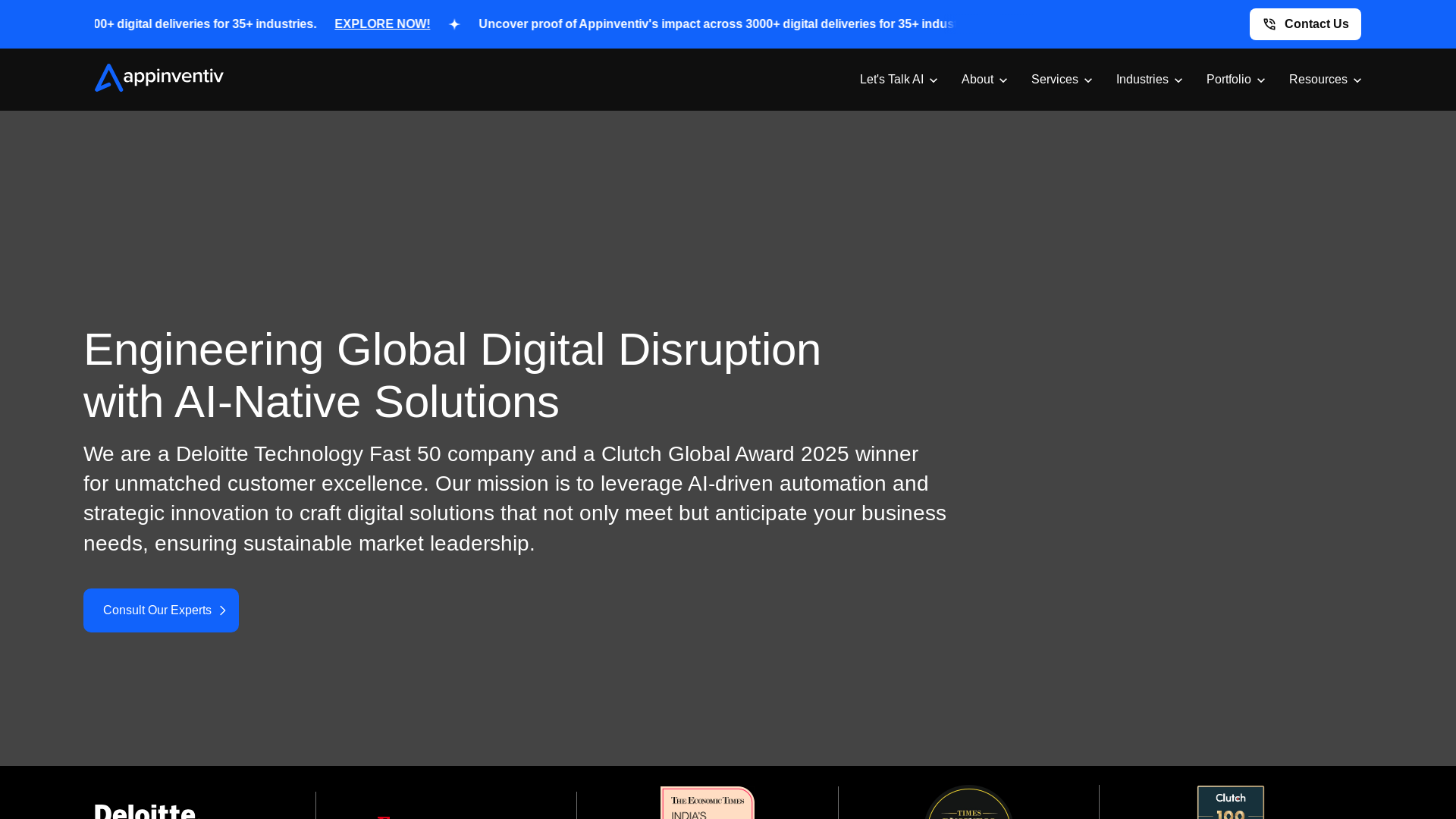Screen dimensions: 1456x819
Task: Open the About menu
Action: click(x=984, y=80)
